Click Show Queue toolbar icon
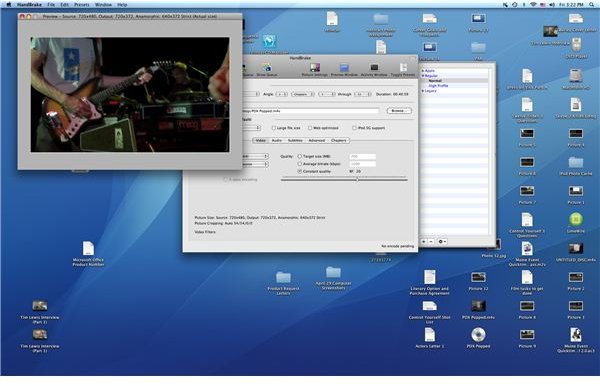The width and height of the screenshot is (600, 386). [x=267, y=70]
